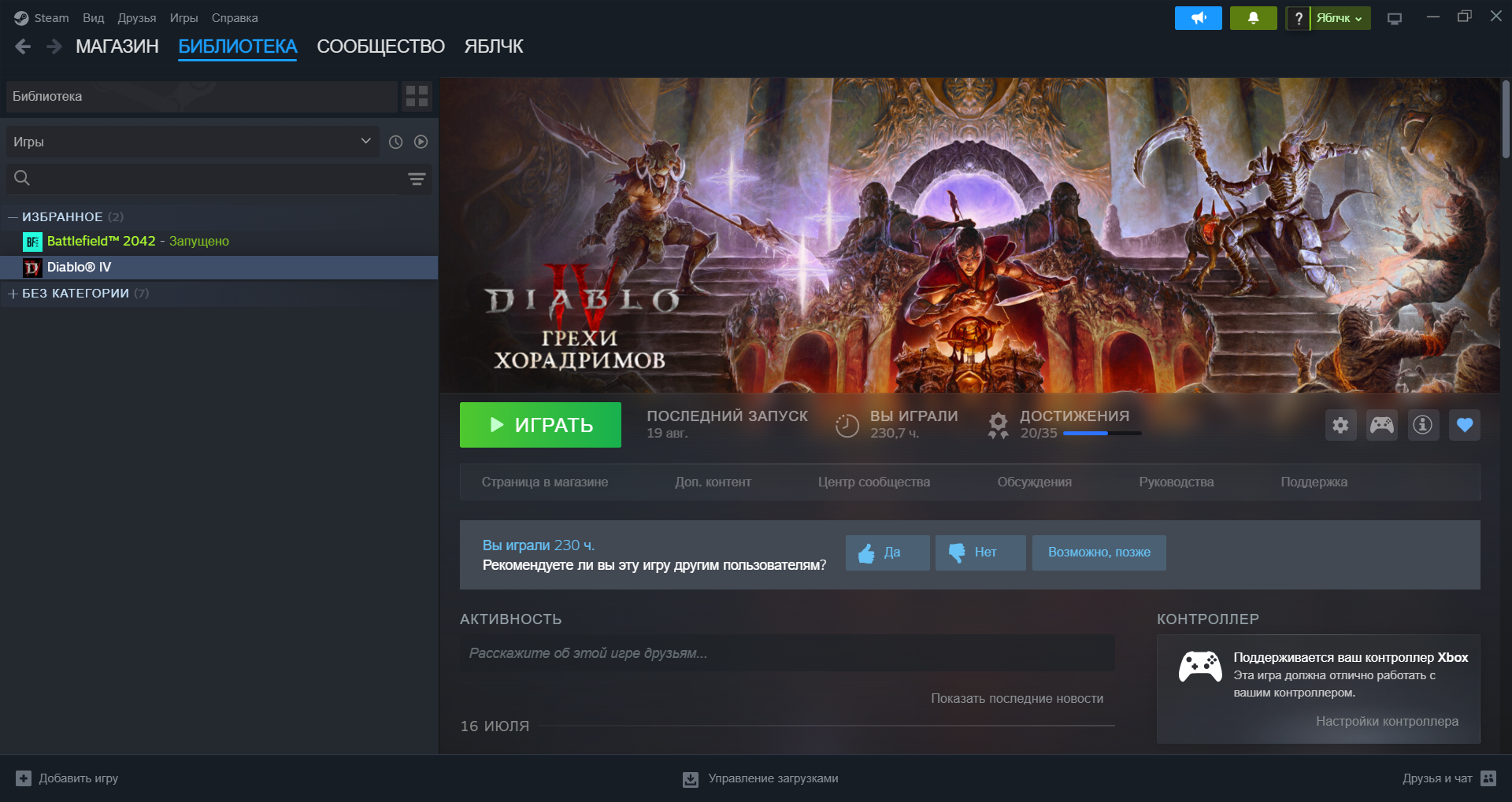Open the Друзья menu

pos(137,18)
